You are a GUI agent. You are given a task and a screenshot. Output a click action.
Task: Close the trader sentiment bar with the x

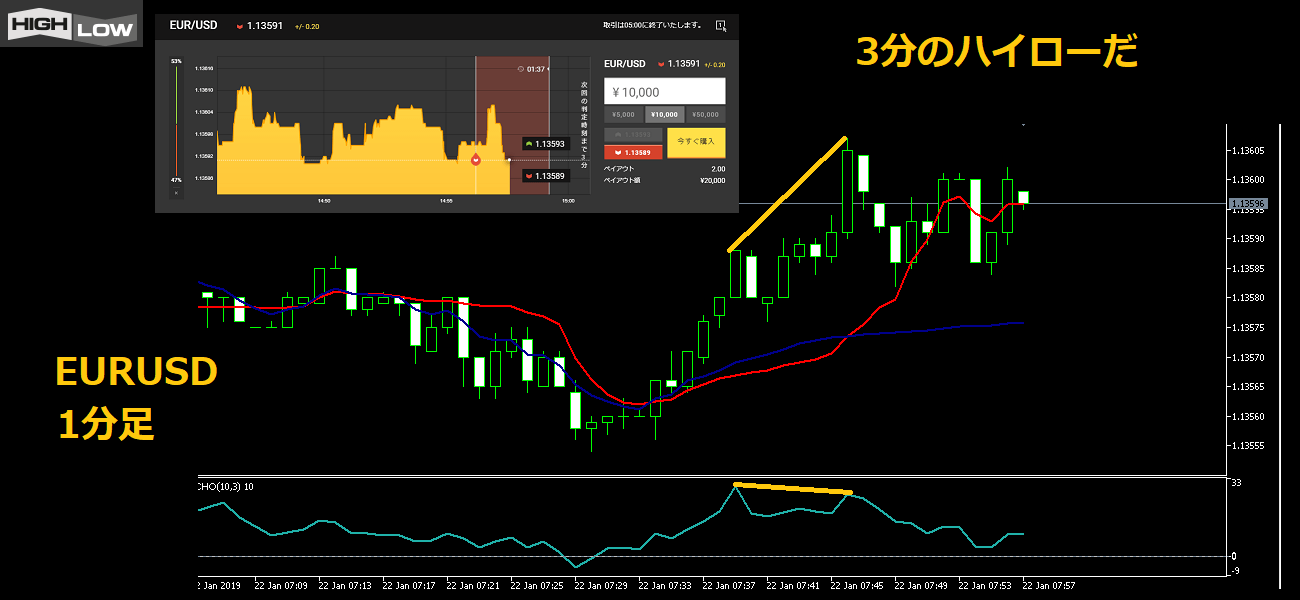176,191
